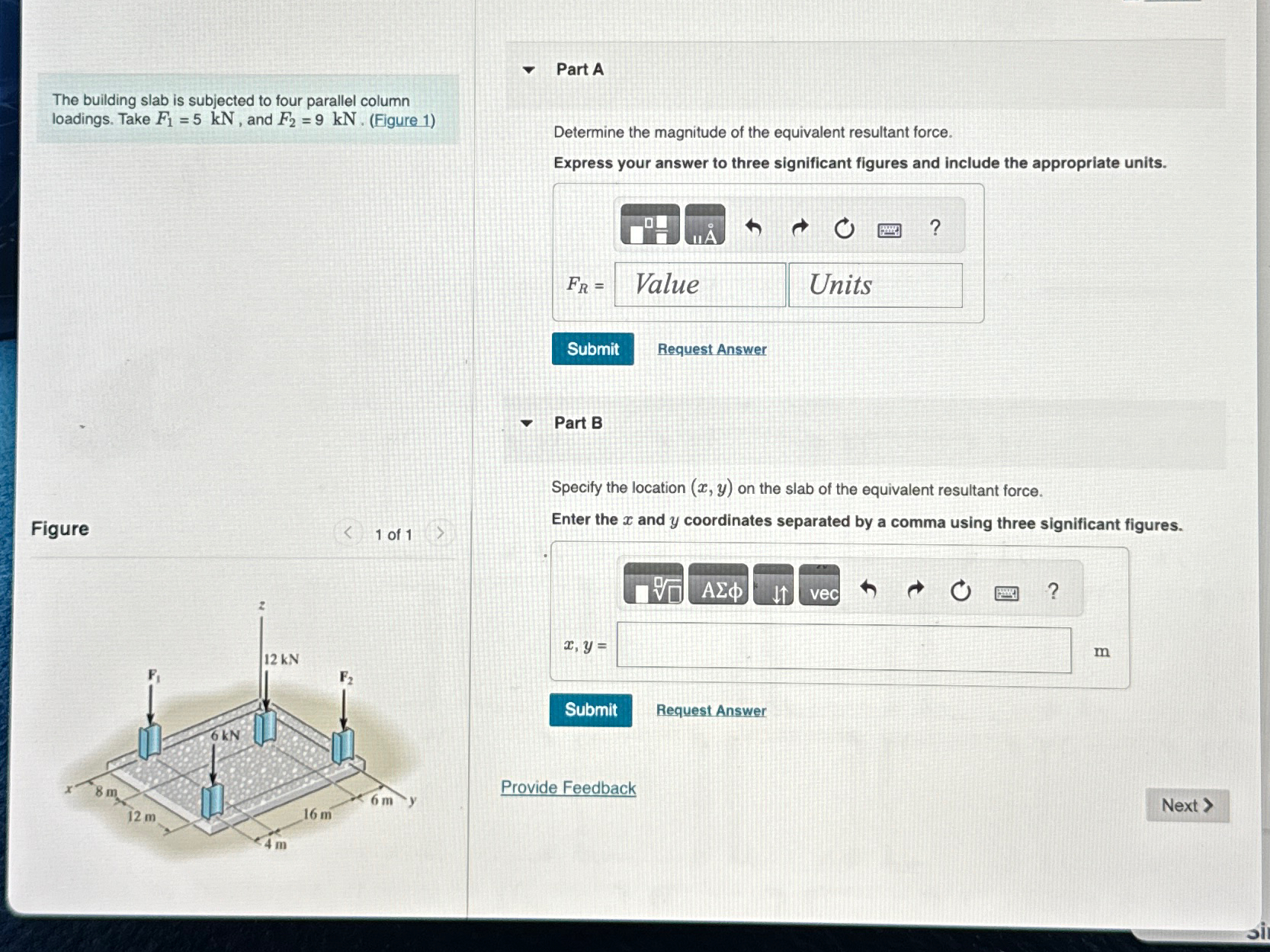Submit the Part A answer
The image size is (1270, 952).
pos(592,349)
